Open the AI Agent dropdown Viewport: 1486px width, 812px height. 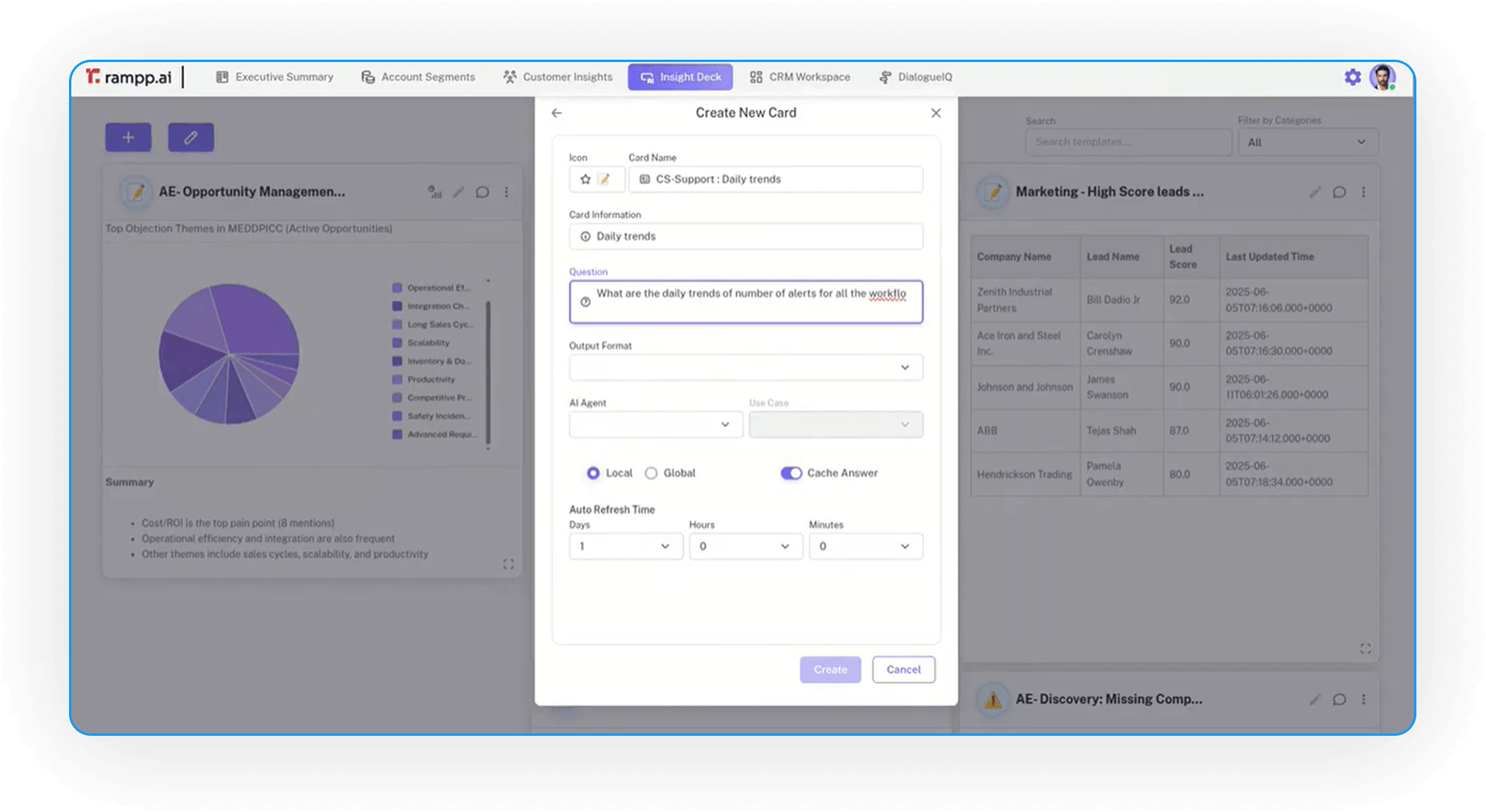[x=655, y=425]
